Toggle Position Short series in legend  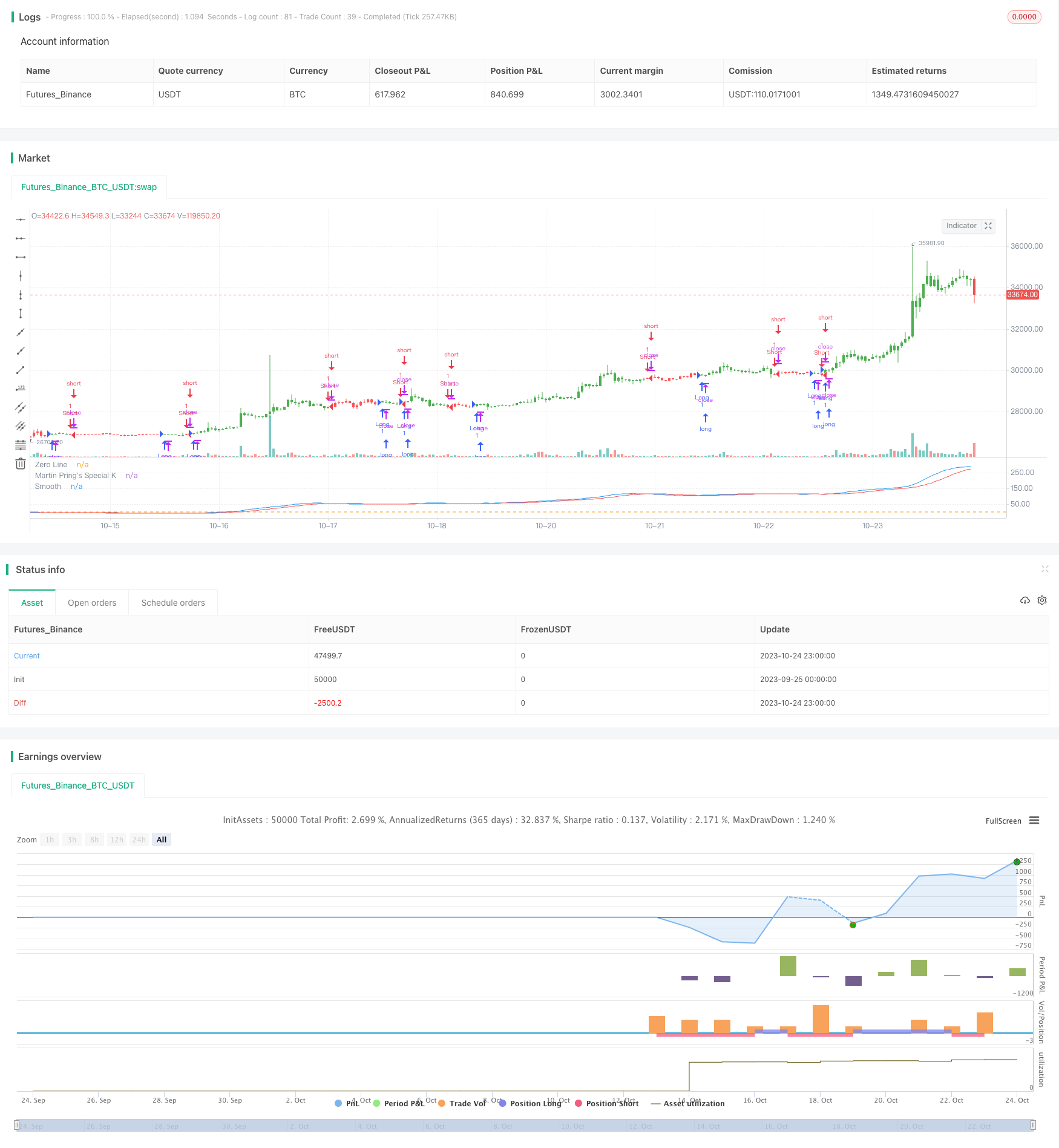pyautogui.click(x=607, y=1103)
